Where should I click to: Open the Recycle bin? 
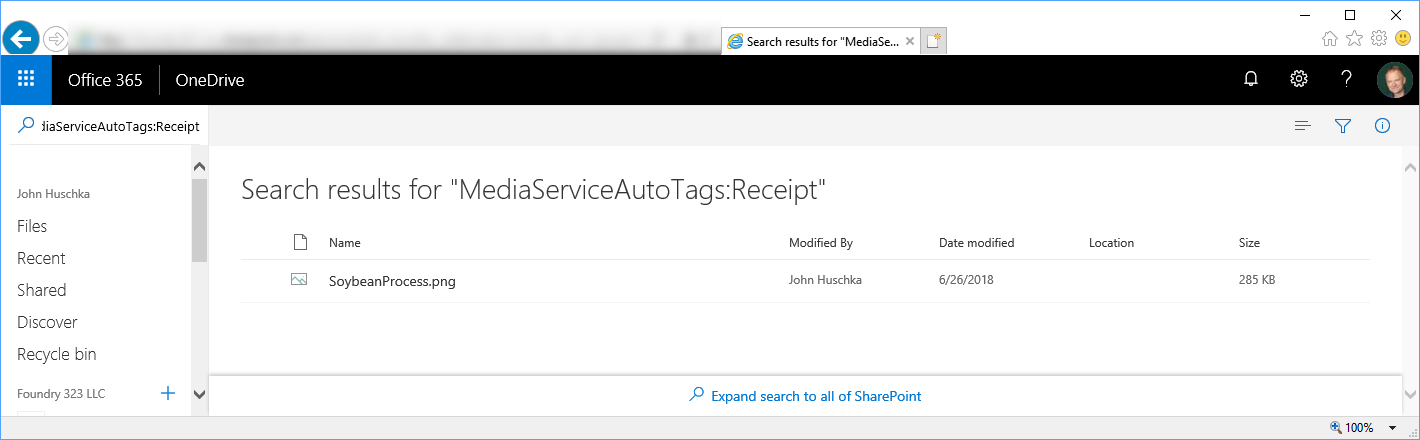coord(57,354)
